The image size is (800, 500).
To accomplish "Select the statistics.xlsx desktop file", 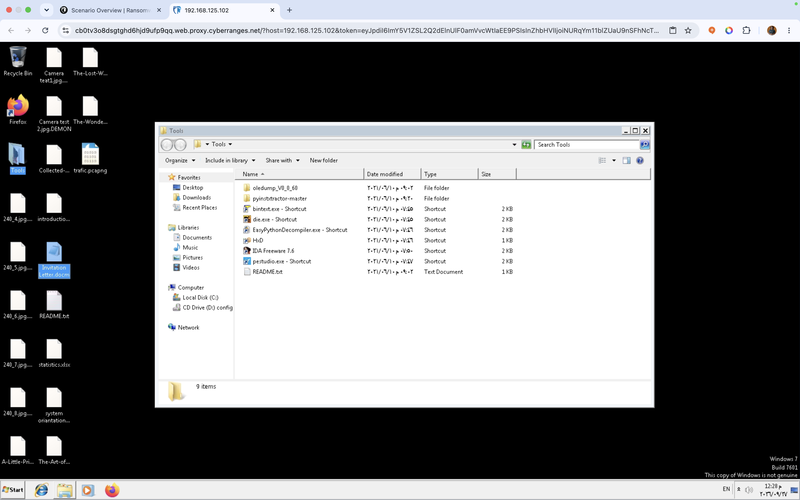I will click(x=54, y=354).
